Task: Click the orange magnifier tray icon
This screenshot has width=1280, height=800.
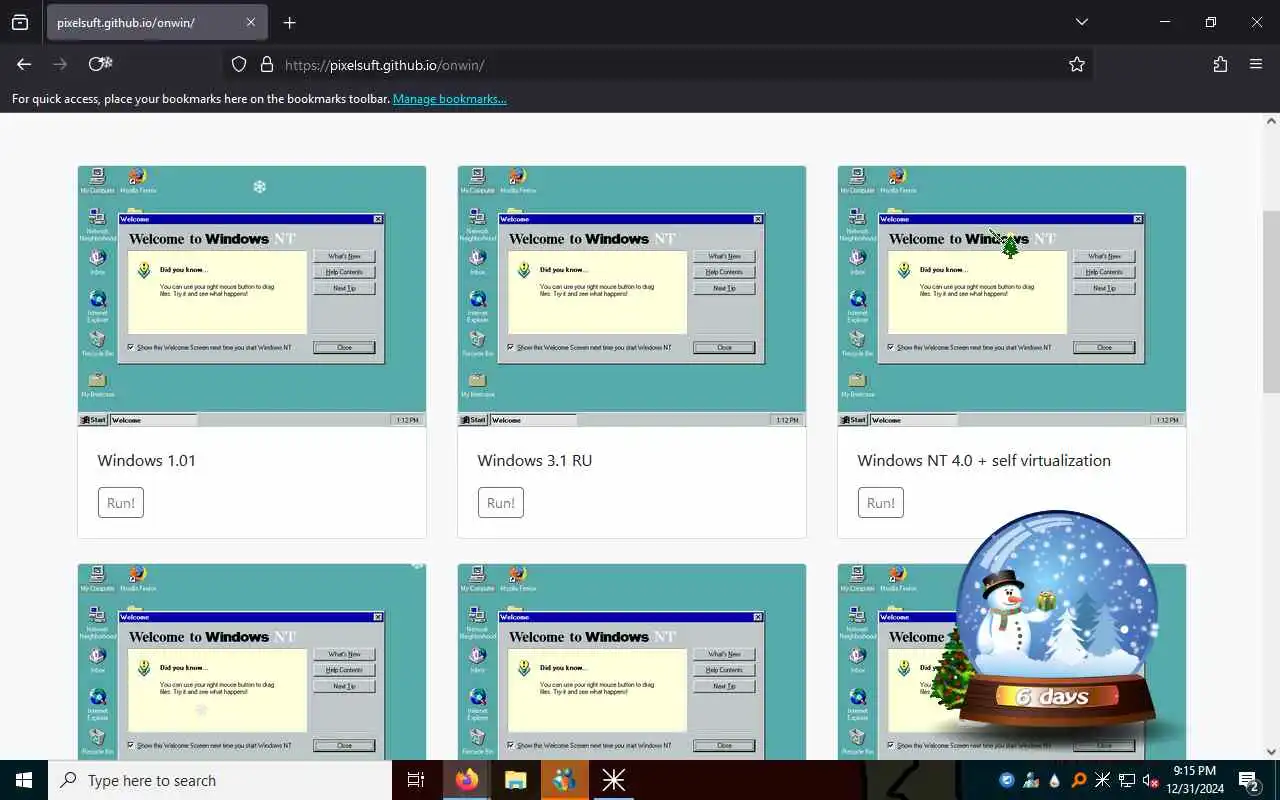Action: (x=1079, y=780)
